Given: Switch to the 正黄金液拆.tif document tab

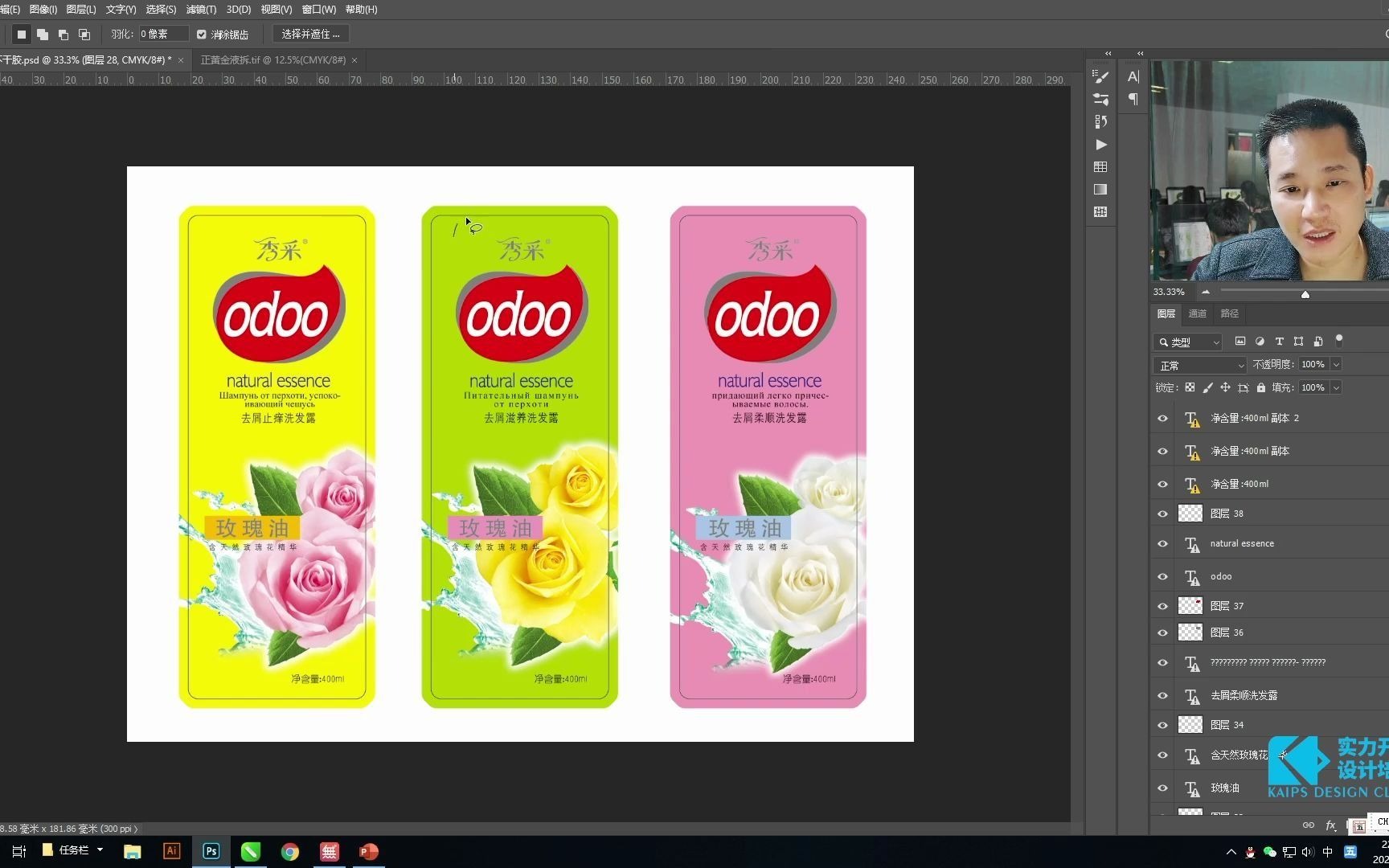Looking at the screenshot, I should point(272,60).
